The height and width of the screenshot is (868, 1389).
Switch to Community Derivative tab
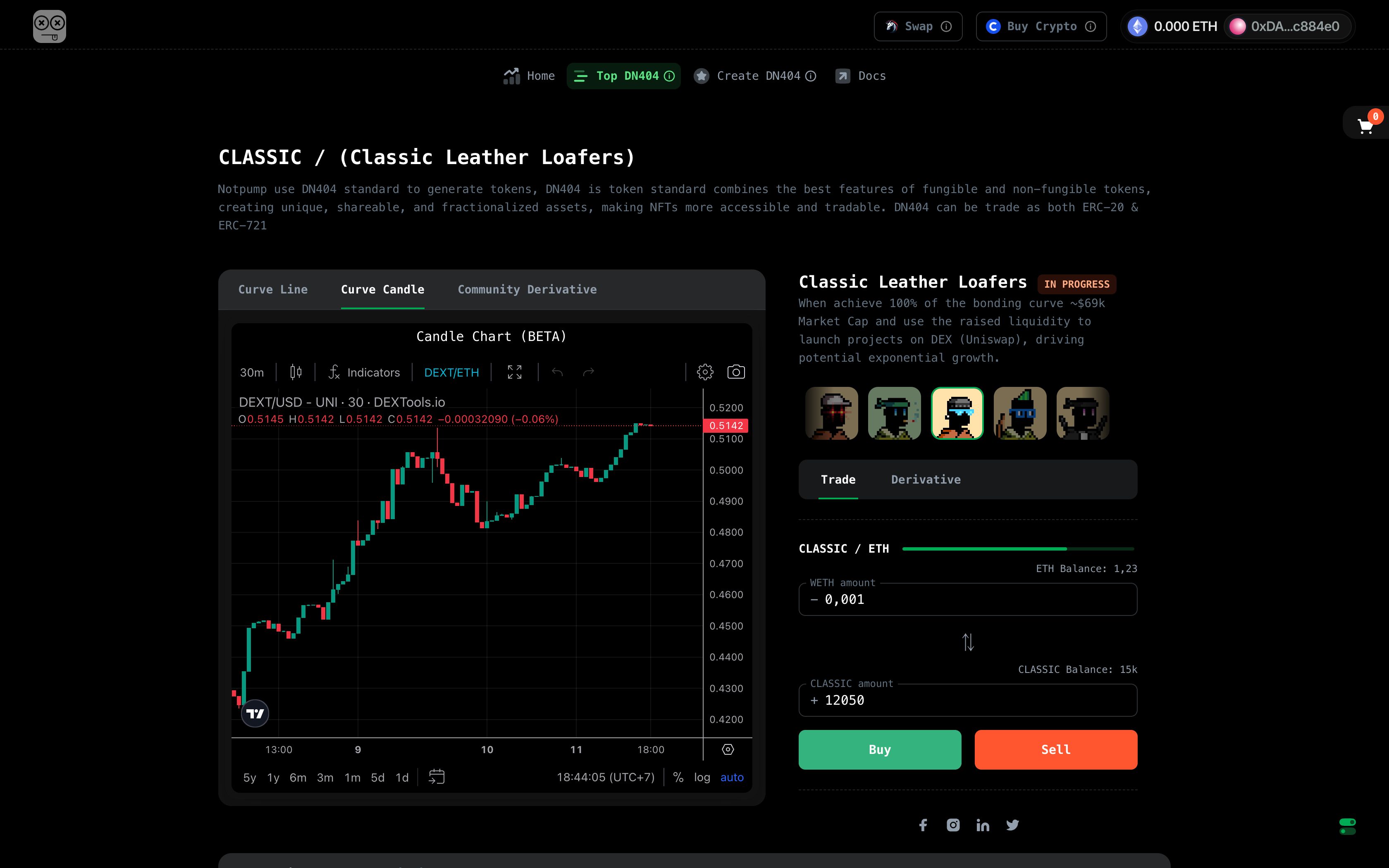[527, 289]
